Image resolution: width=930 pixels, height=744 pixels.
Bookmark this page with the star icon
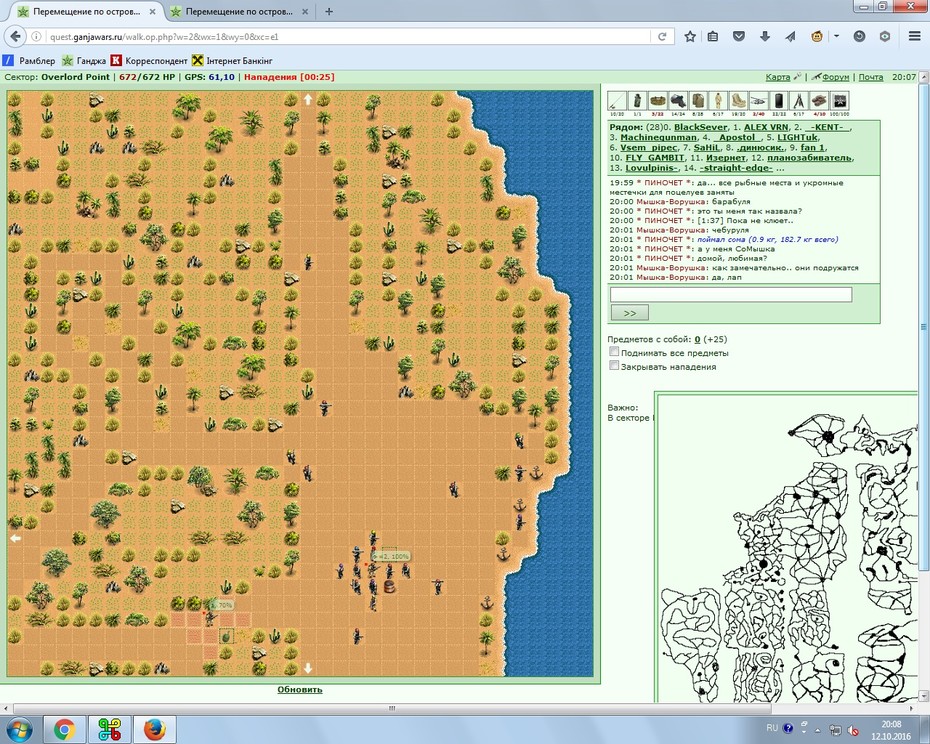(x=690, y=37)
